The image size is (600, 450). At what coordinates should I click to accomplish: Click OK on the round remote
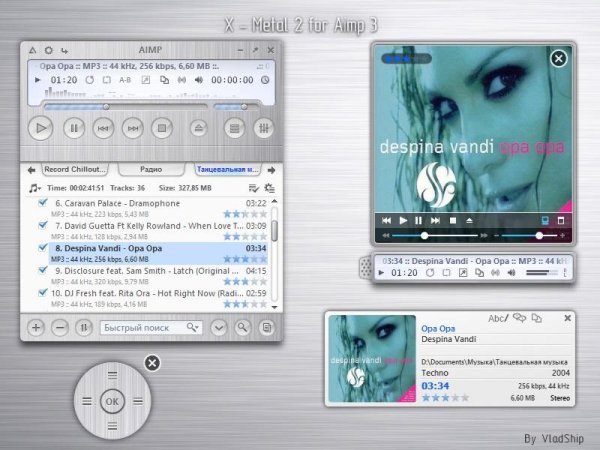pyautogui.click(x=112, y=401)
